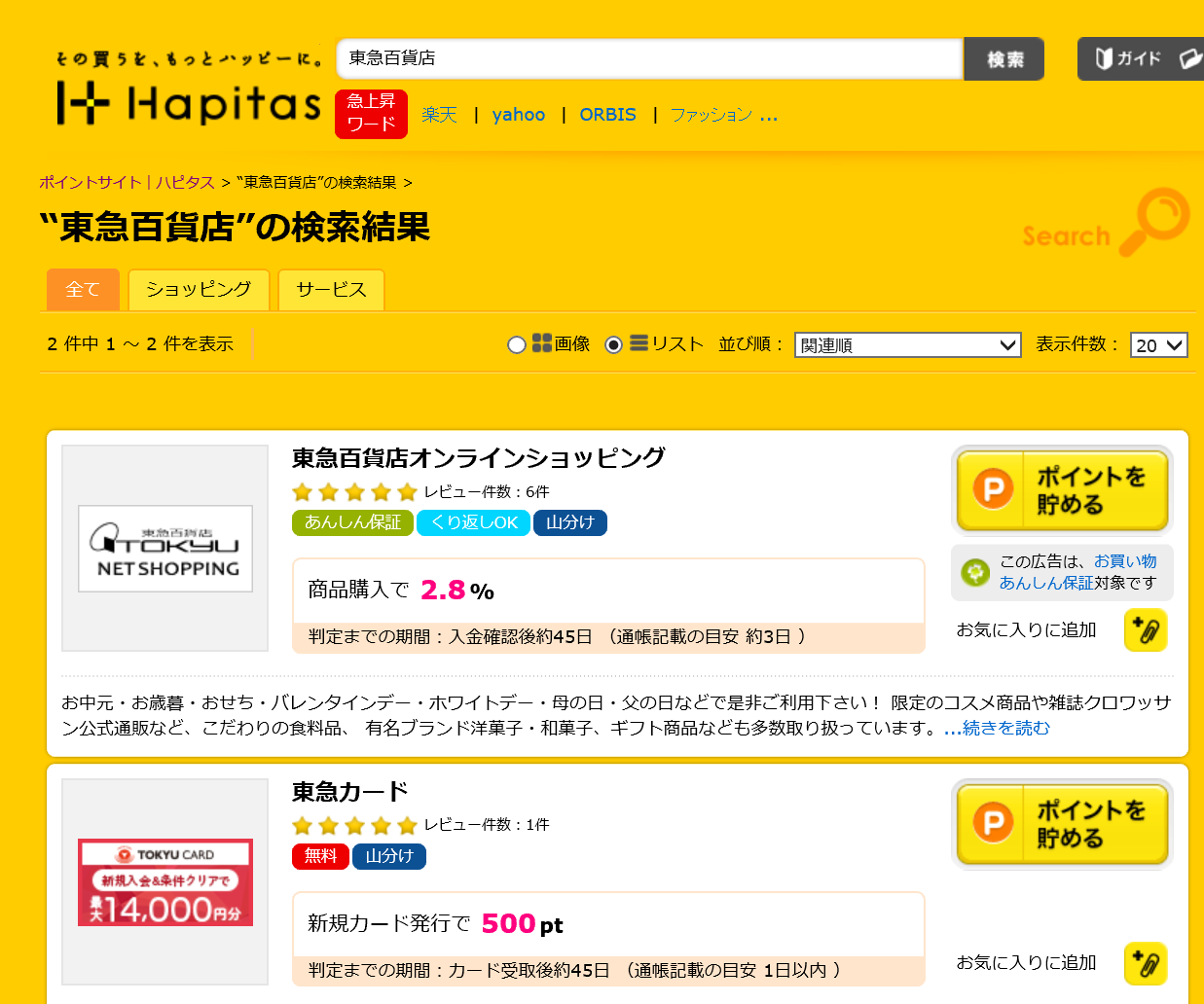Click the Tokyu Net Shopping thumbnail
The height and width of the screenshot is (1004, 1204).
pos(165,549)
